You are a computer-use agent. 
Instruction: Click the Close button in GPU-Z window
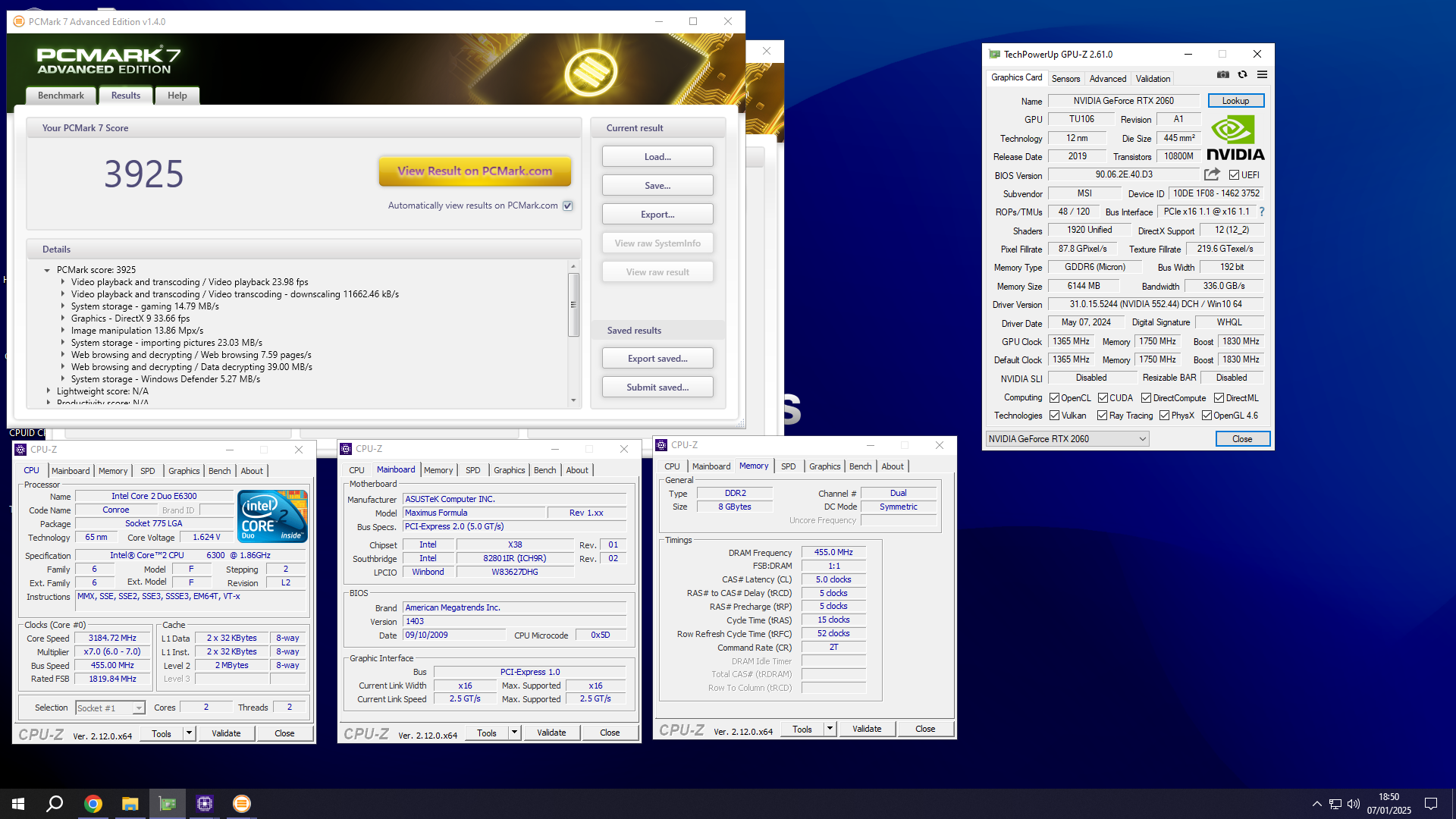click(x=1242, y=439)
